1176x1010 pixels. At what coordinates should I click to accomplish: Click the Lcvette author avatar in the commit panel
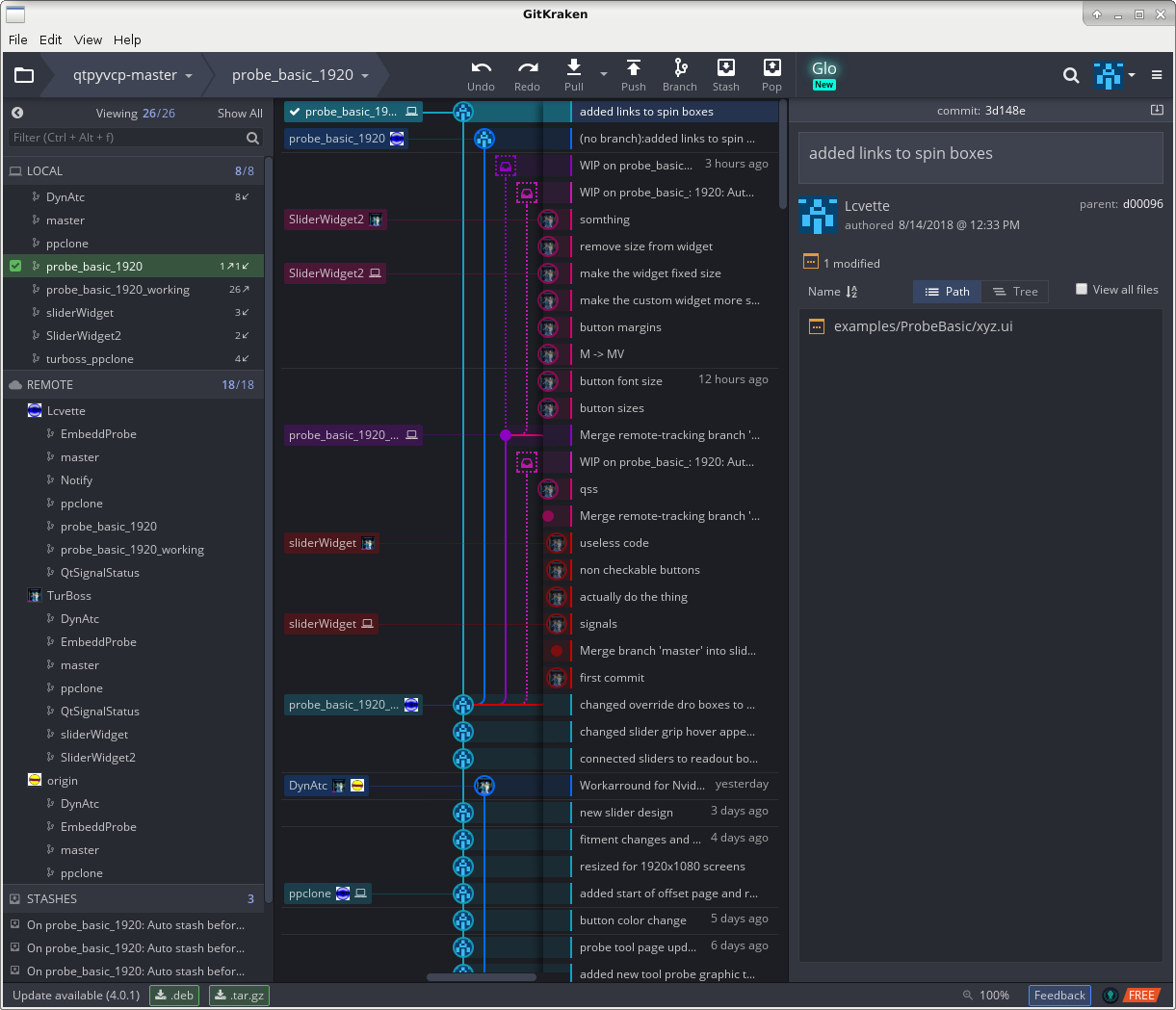pyautogui.click(x=817, y=216)
